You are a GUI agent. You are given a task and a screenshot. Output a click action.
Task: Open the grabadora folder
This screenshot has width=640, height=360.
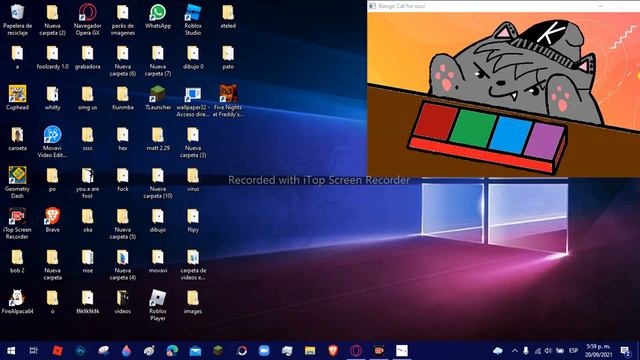click(87, 57)
